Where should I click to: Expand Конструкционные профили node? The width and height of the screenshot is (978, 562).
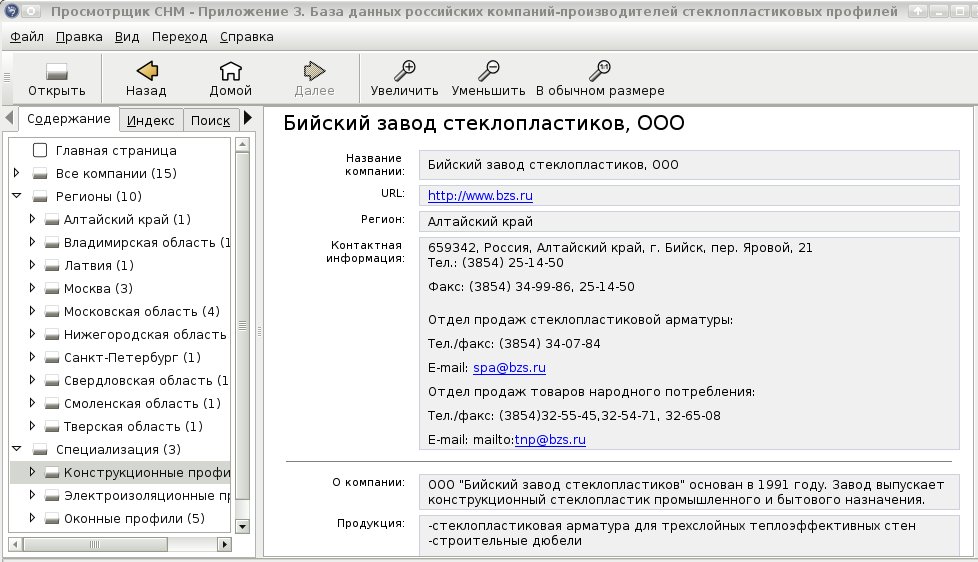pos(32,472)
